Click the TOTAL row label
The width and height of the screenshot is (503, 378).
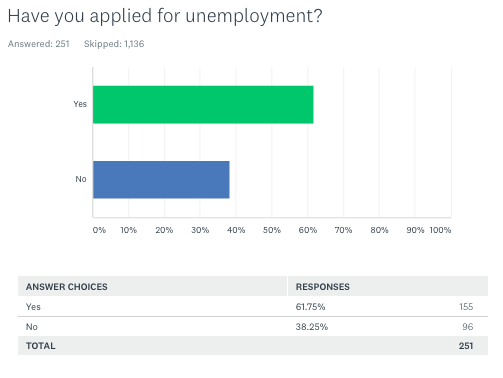click(41, 346)
